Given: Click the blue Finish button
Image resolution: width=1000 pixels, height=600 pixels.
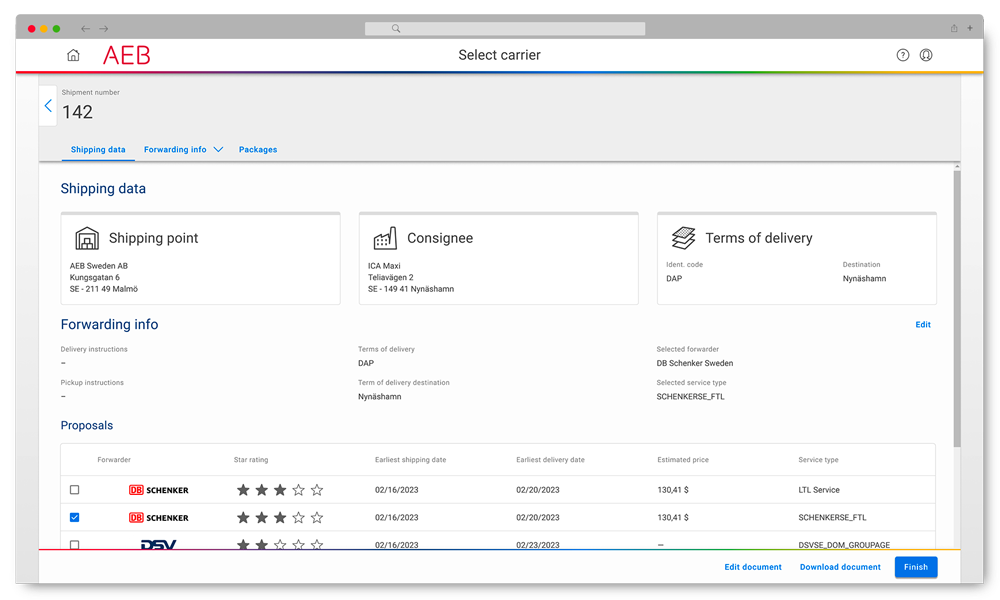Looking at the screenshot, I should (x=916, y=567).
